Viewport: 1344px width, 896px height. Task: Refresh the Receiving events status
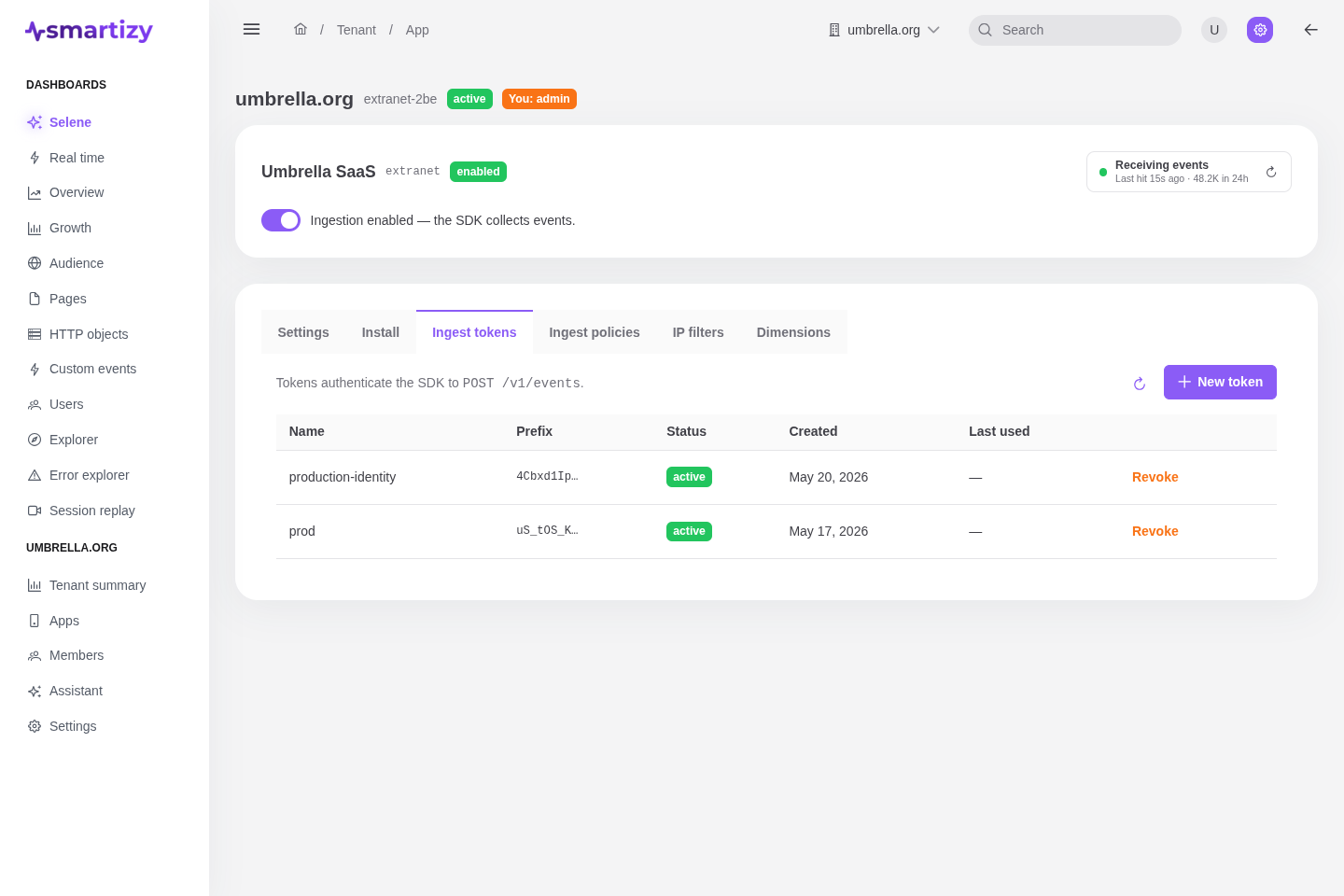(1271, 172)
